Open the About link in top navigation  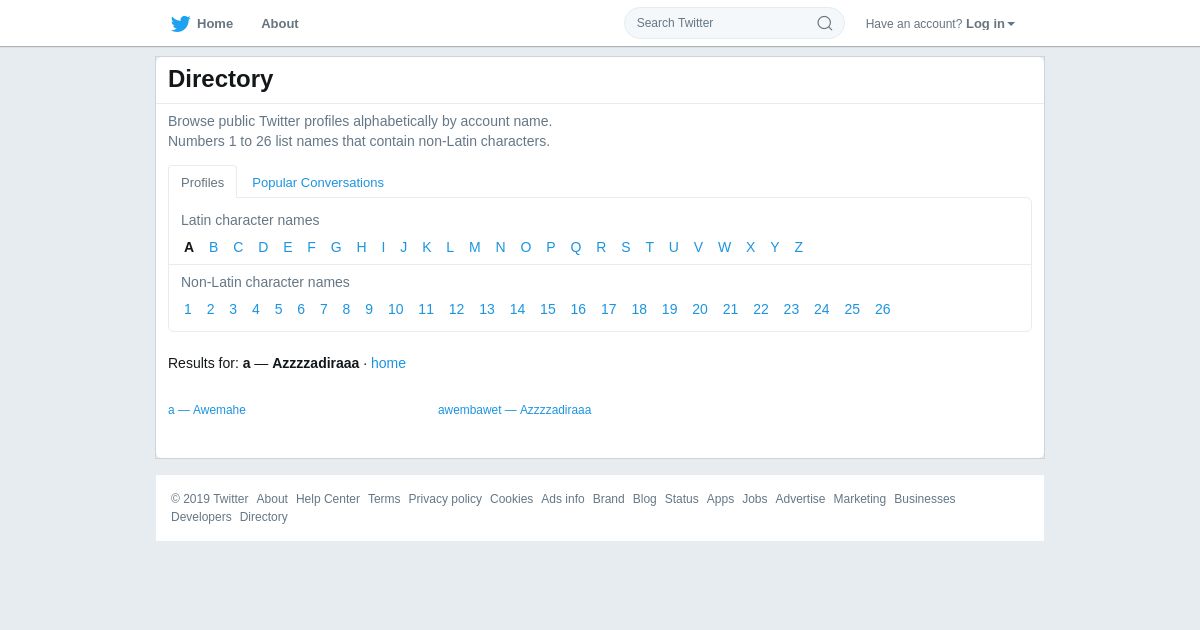pos(280,24)
